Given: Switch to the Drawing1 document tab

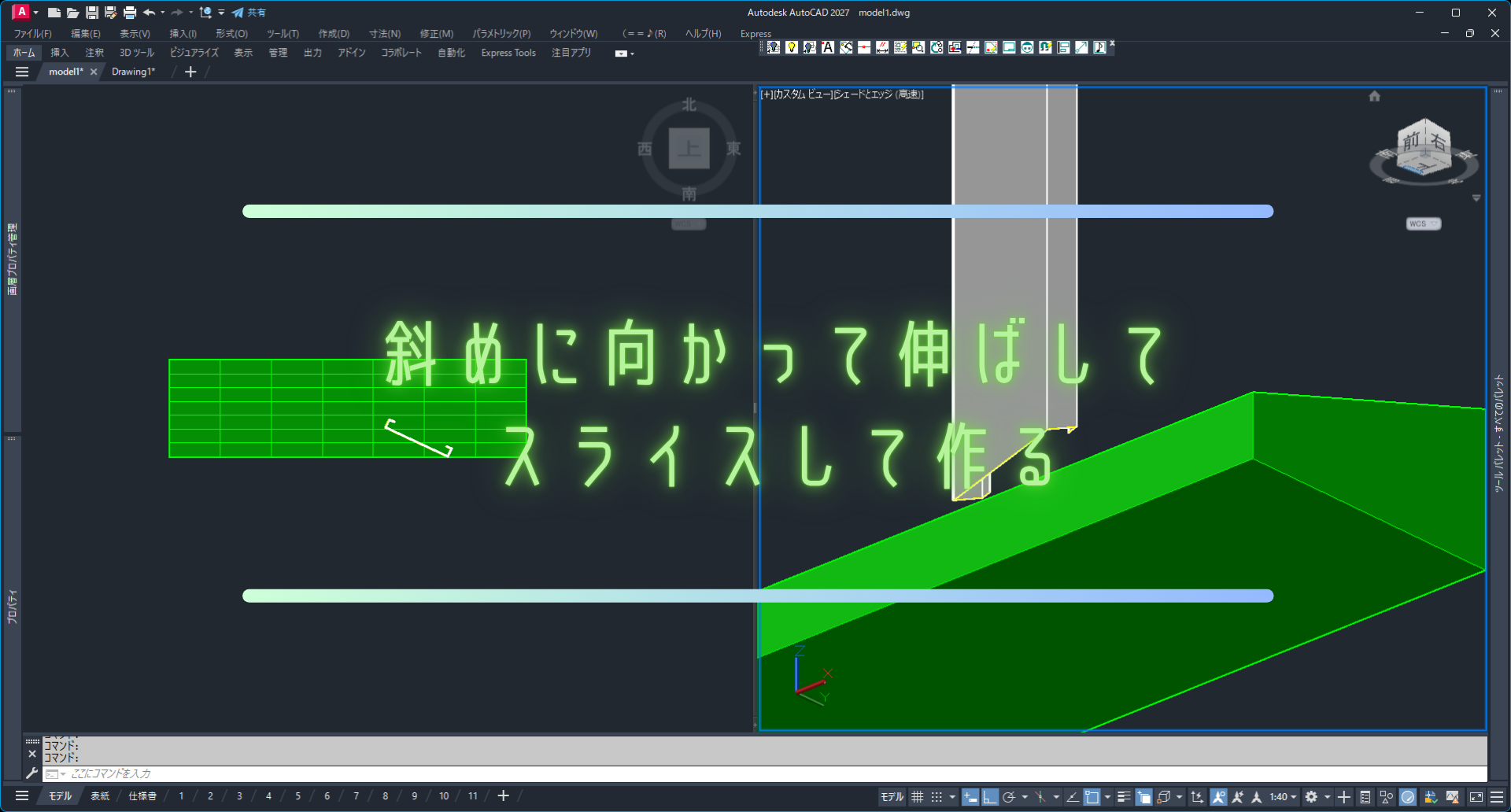Looking at the screenshot, I should pos(133,72).
